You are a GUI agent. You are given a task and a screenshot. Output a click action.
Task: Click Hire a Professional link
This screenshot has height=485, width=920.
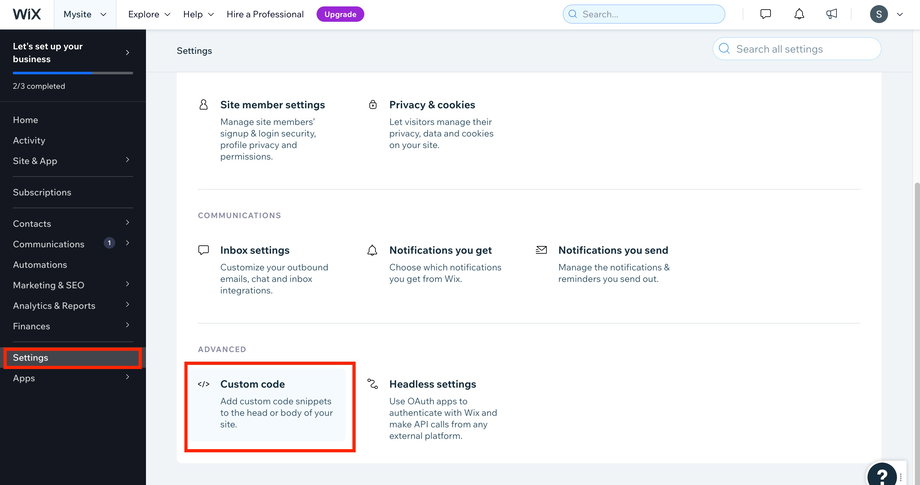pyautogui.click(x=265, y=14)
